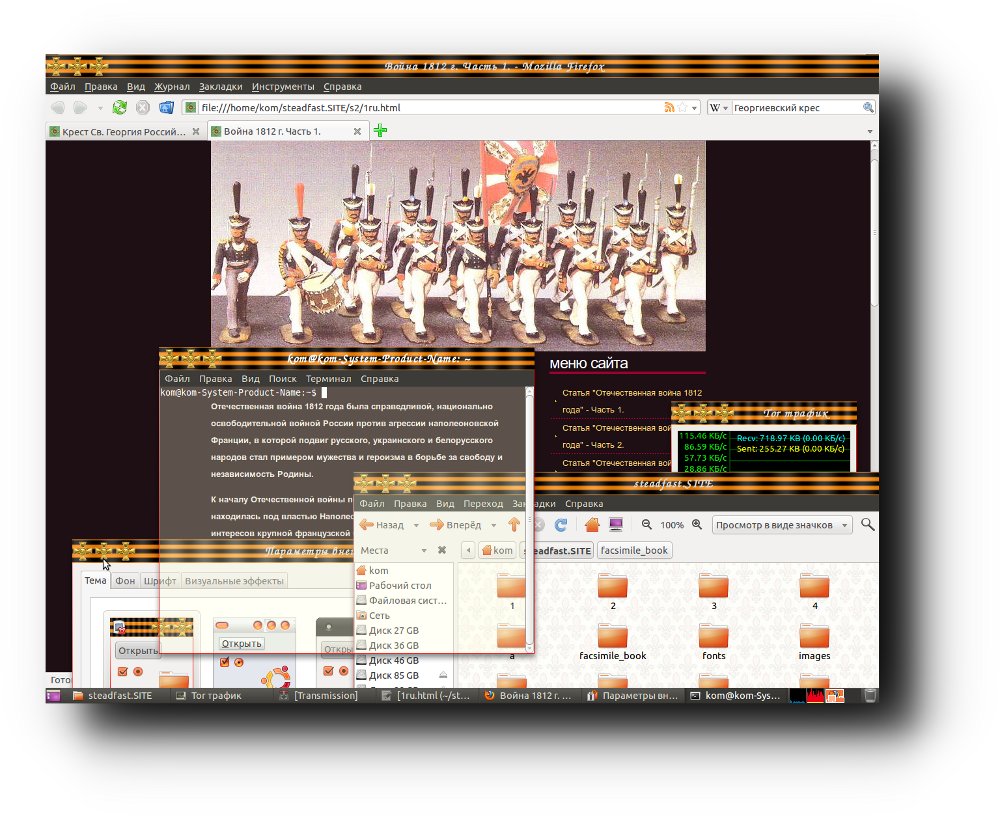Open the Вперёд history dropdown arrow
Screen dimensions: 1000x816
point(494,525)
